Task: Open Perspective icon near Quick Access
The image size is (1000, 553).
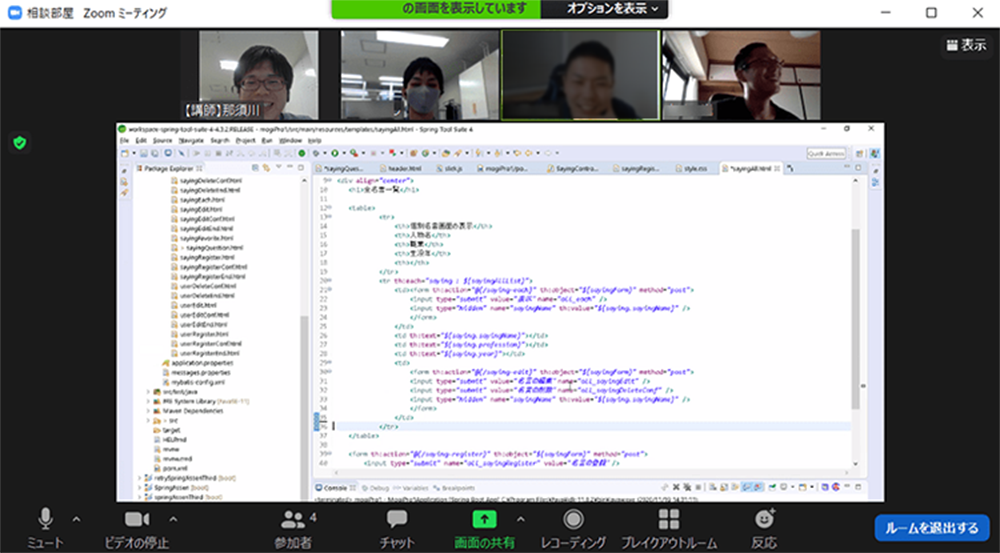Action: point(859,154)
